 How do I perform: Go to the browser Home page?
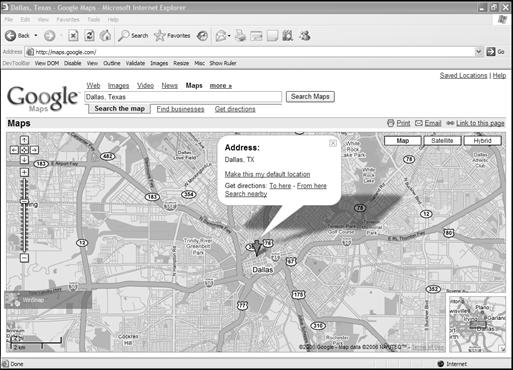point(106,35)
